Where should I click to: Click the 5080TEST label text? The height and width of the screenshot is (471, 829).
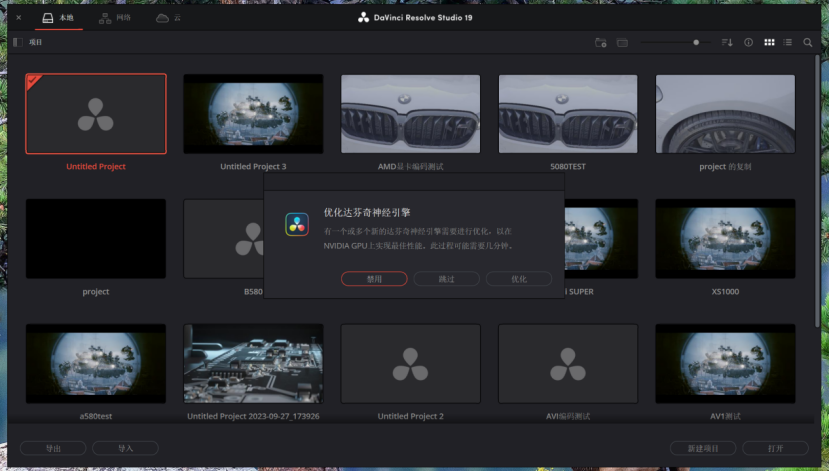568,167
